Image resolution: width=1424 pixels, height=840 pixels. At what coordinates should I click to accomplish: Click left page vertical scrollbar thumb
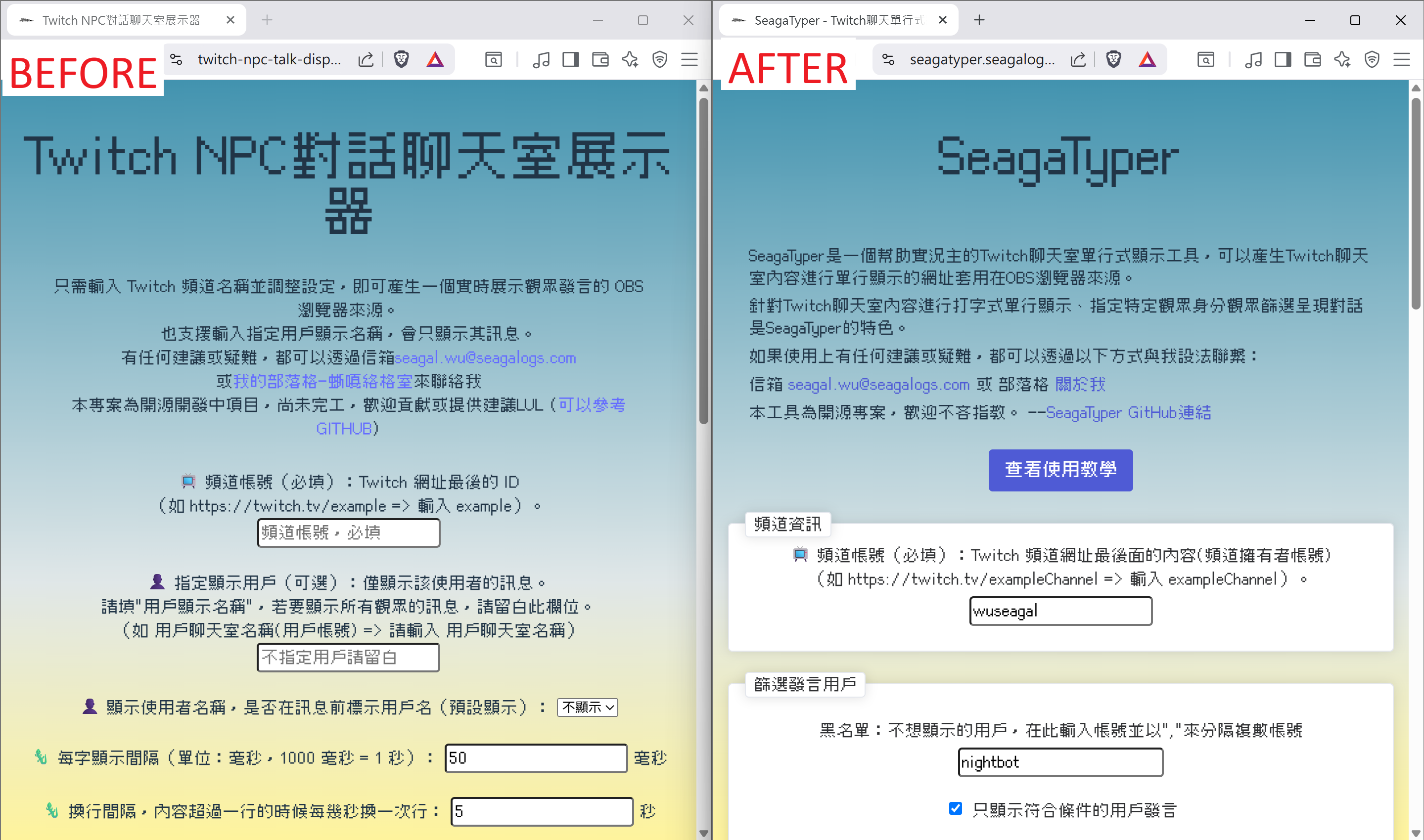(x=703, y=261)
